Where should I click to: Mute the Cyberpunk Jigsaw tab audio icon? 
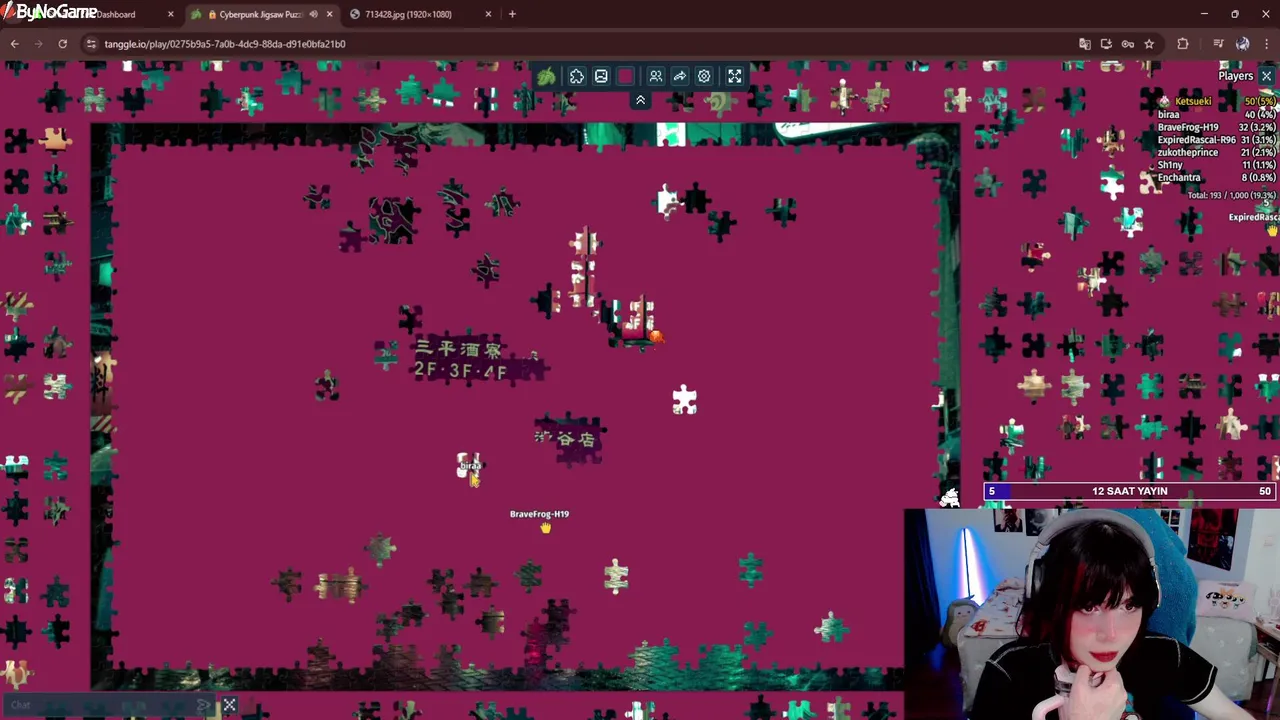tap(313, 14)
